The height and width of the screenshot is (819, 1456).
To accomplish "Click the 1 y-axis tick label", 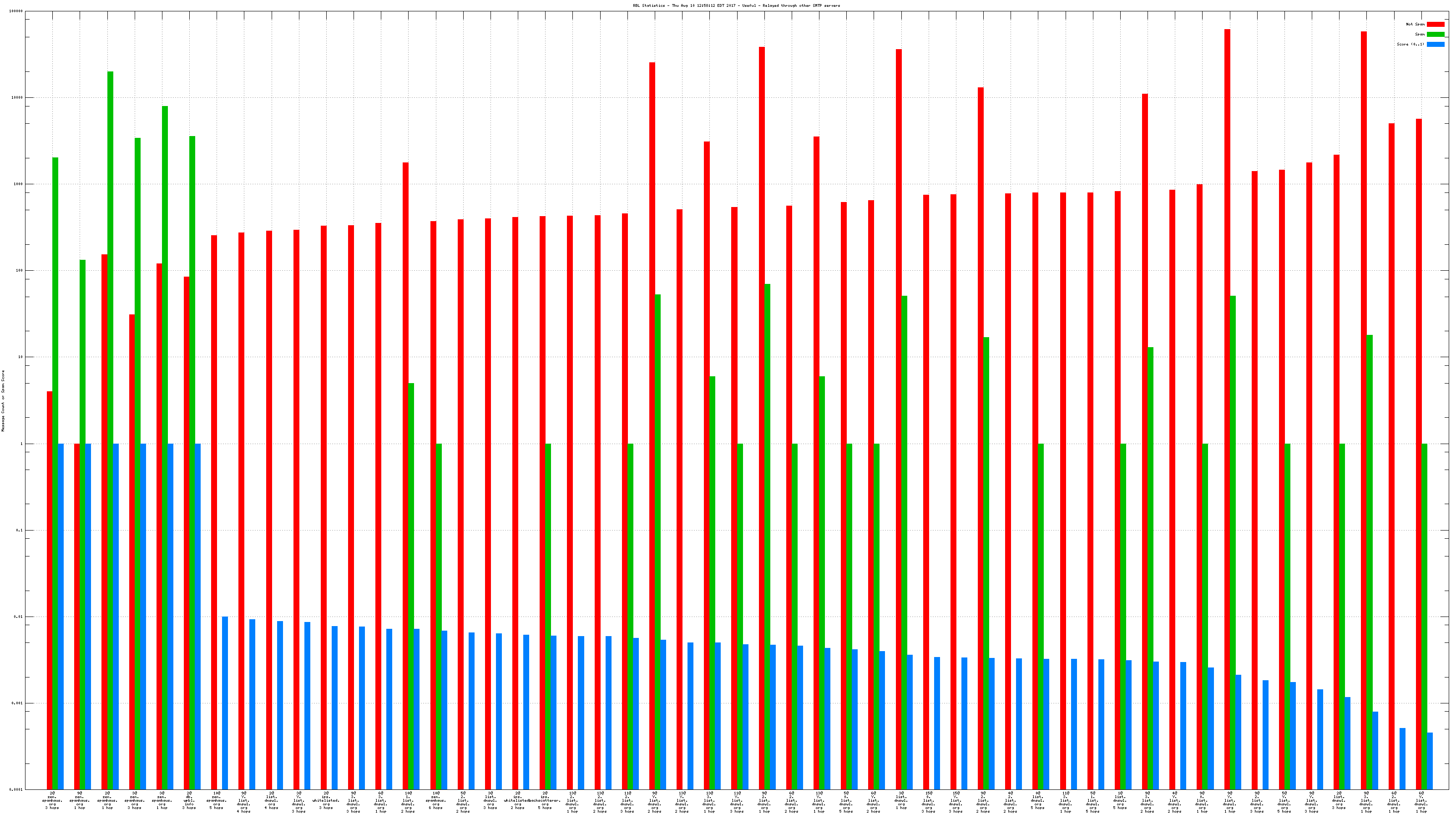I will [x=21, y=444].
